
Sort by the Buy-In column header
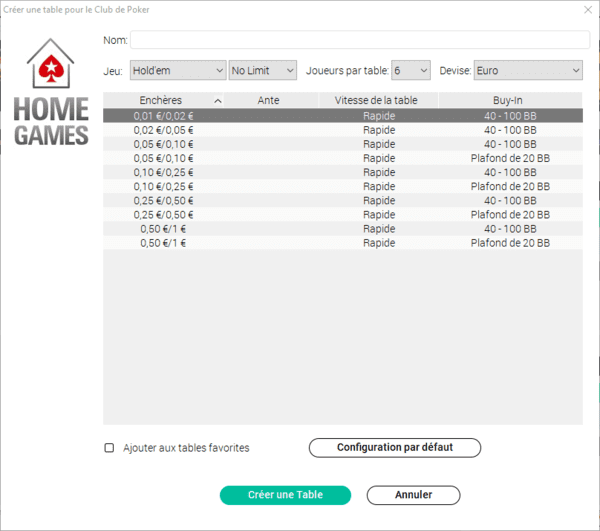510,100
